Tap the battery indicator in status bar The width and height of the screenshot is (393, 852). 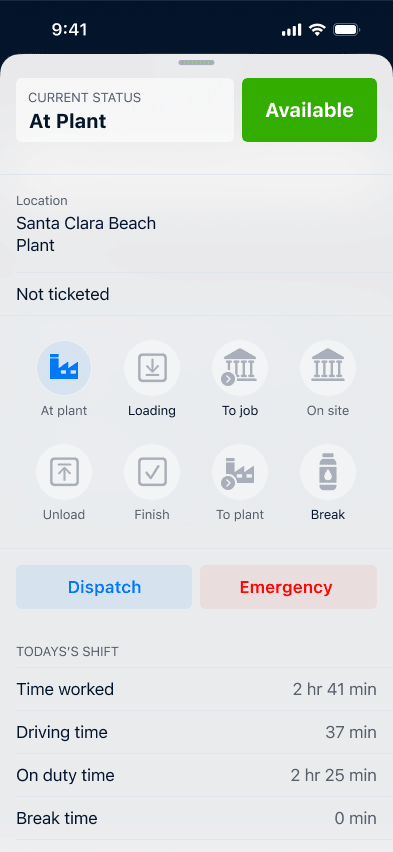(346, 30)
